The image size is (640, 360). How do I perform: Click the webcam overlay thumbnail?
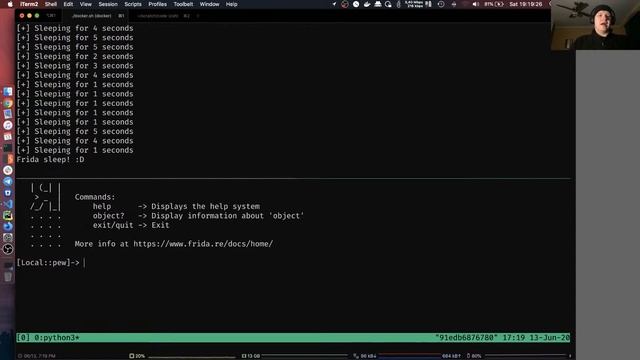tap(596, 25)
